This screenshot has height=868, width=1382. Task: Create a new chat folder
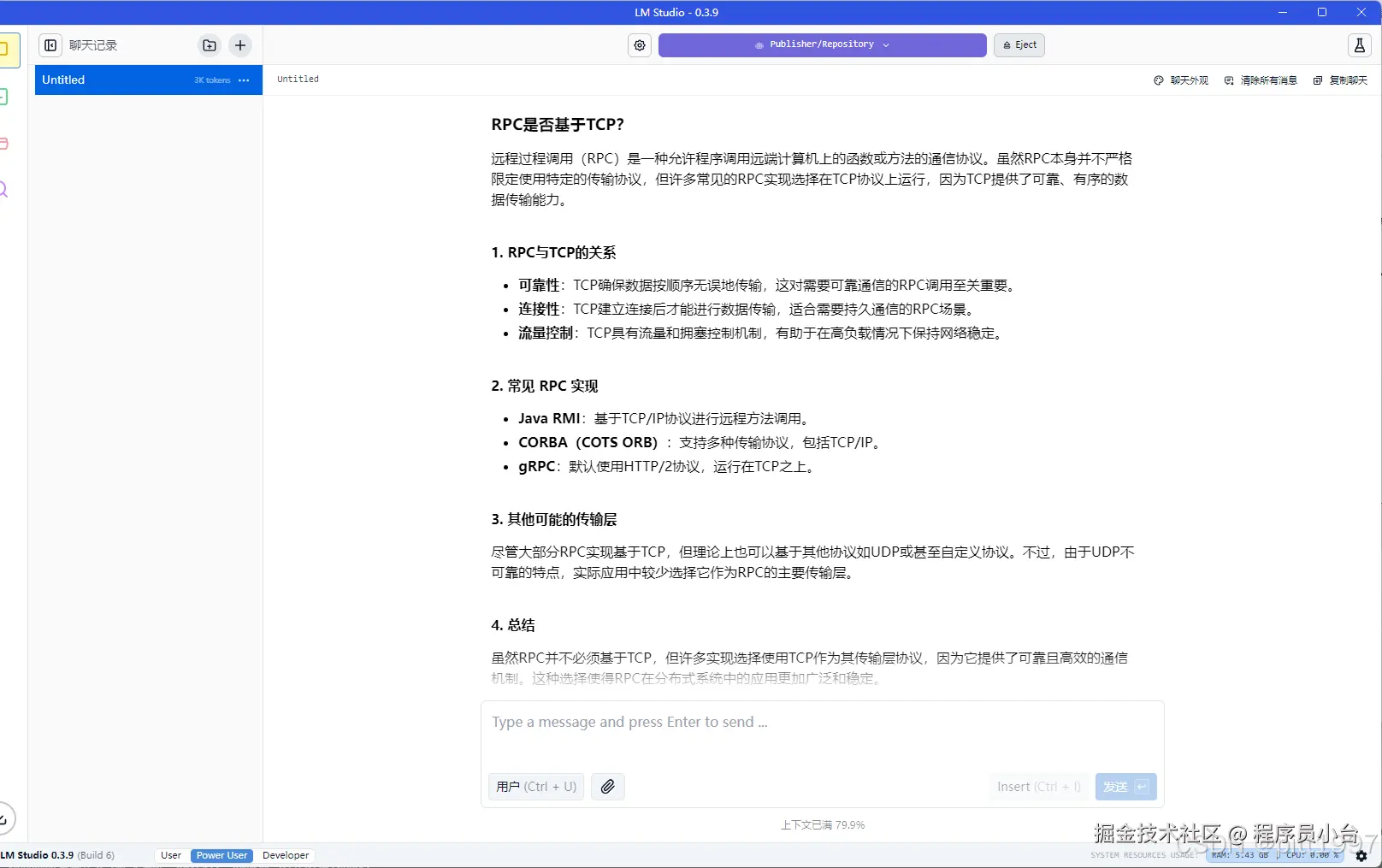tap(209, 45)
